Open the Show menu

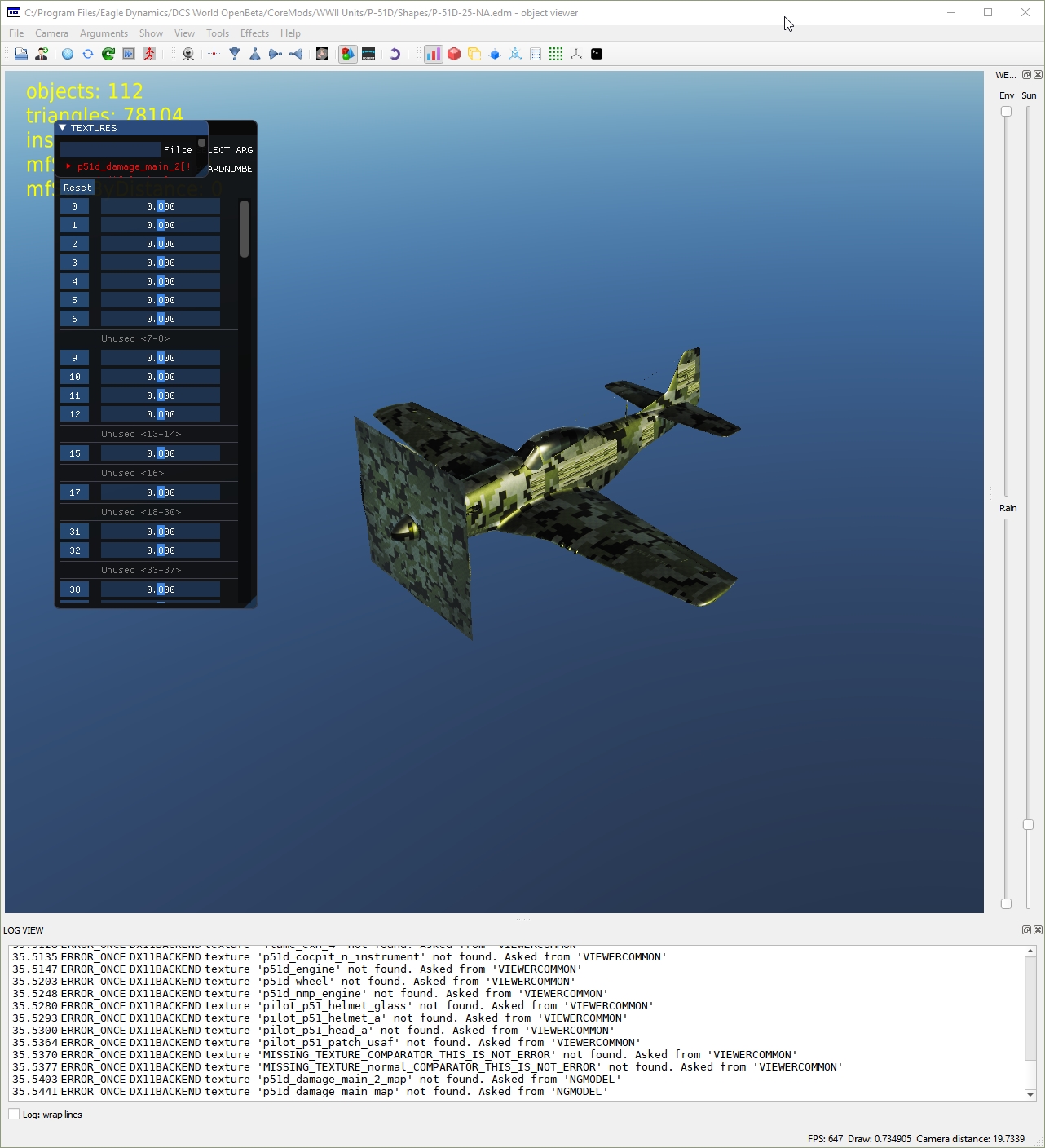click(x=151, y=33)
